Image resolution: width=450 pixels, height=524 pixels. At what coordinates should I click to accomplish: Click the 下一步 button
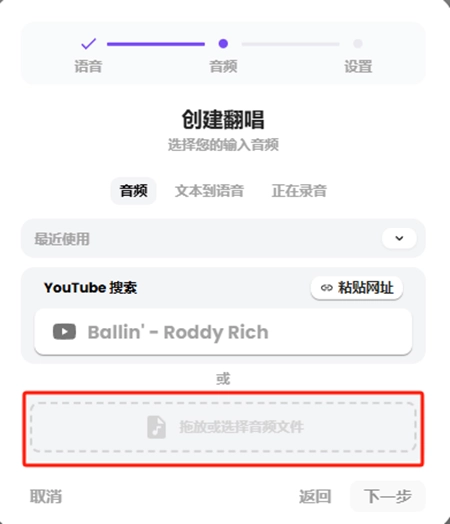tap(388, 496)
